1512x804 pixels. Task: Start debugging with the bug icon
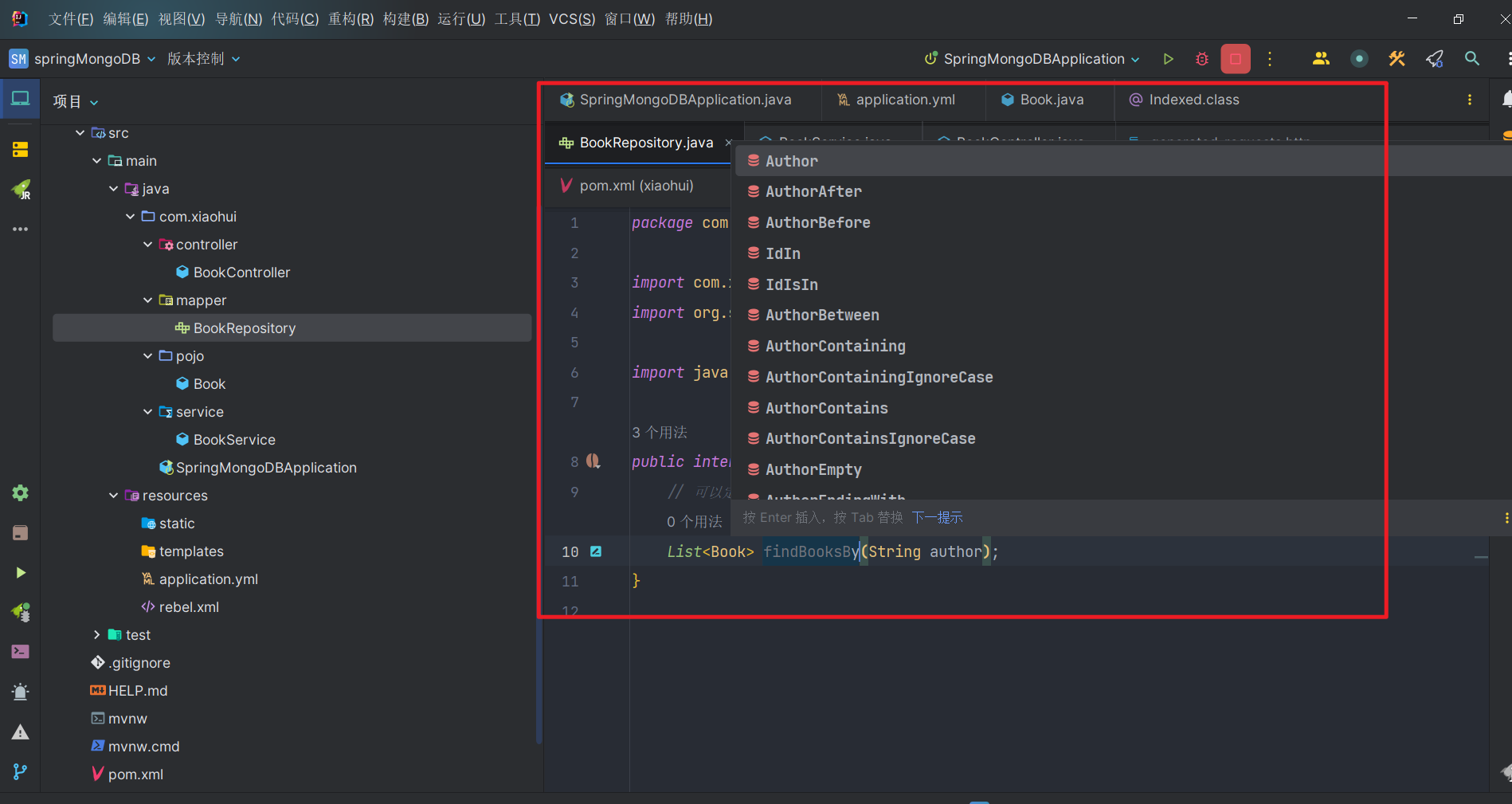(1202, 59)
